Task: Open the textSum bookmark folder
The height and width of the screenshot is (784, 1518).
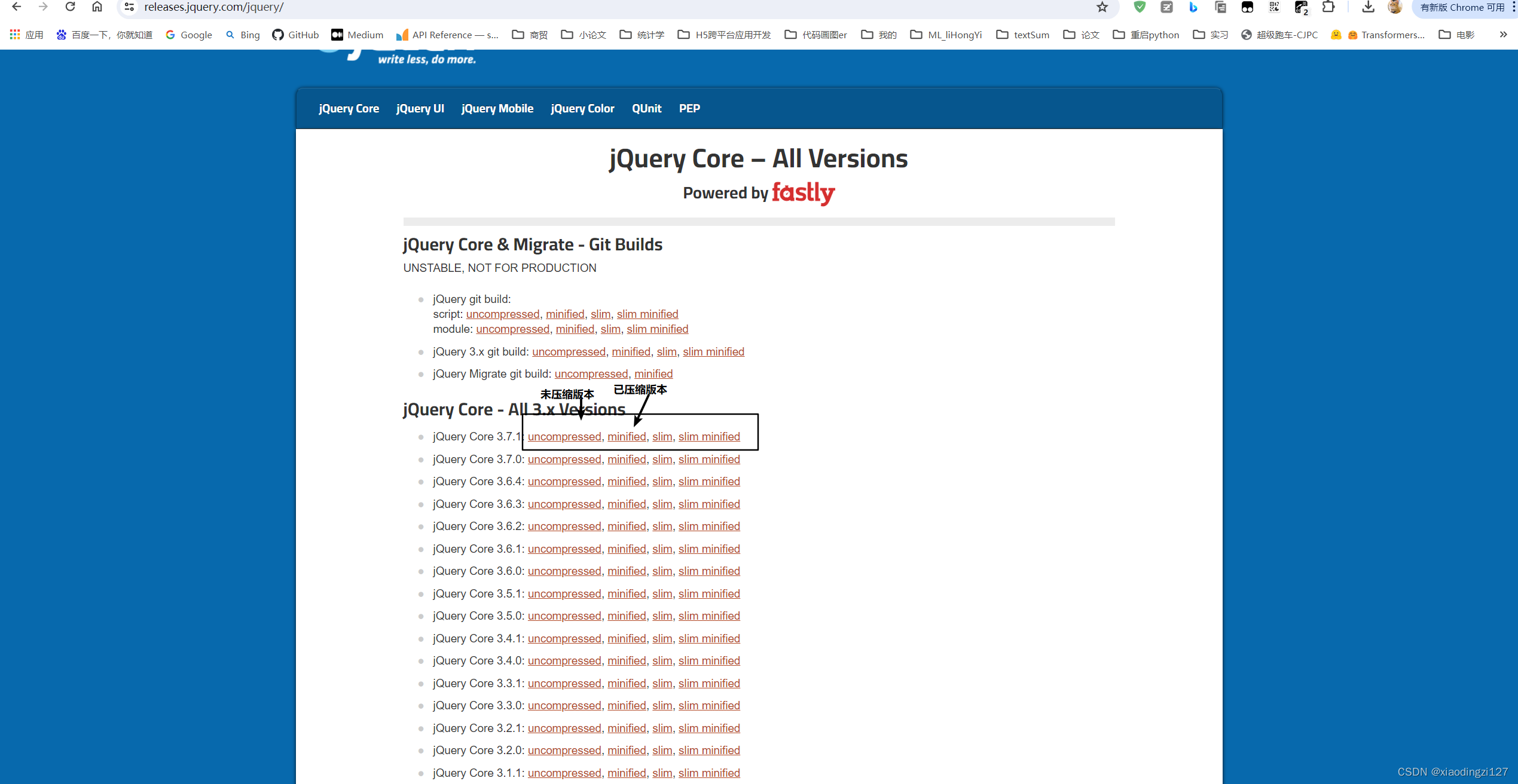Action: [x=1023, y=35]
